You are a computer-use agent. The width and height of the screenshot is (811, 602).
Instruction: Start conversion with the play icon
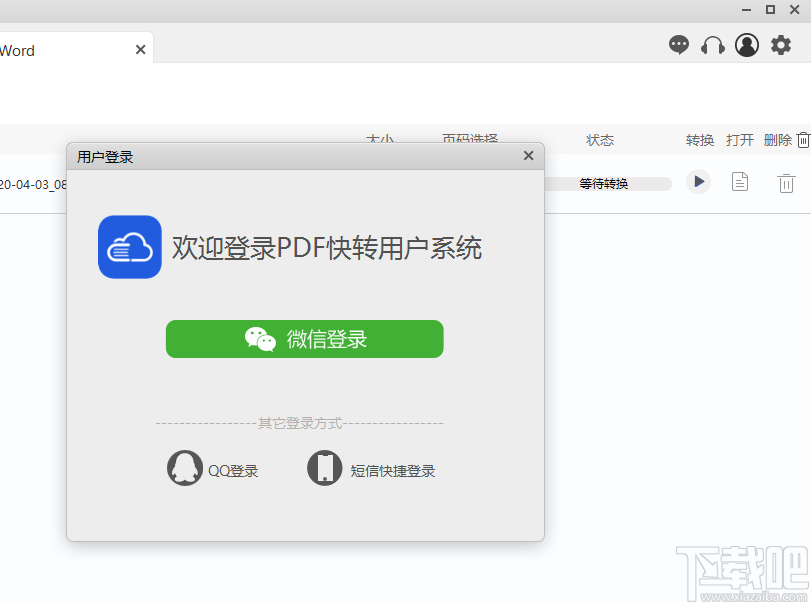[698, 182]
